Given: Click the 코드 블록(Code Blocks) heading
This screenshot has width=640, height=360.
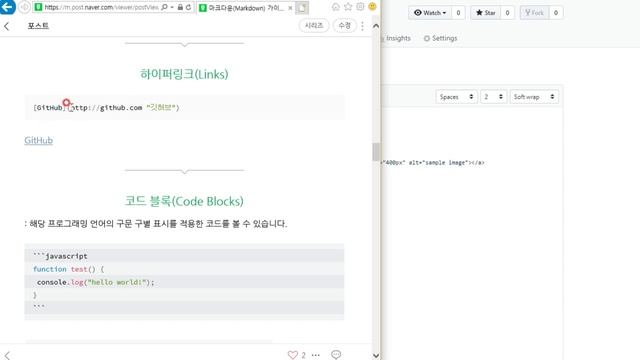Looking at the screenshot, I should [184, 201].
